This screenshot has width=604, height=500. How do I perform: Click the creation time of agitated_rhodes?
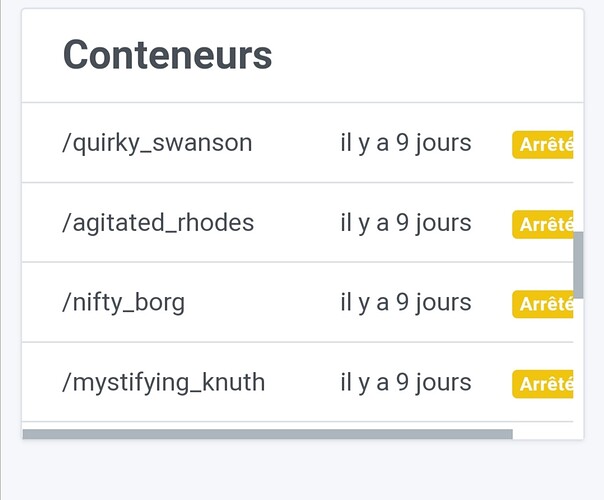point(405,222)
